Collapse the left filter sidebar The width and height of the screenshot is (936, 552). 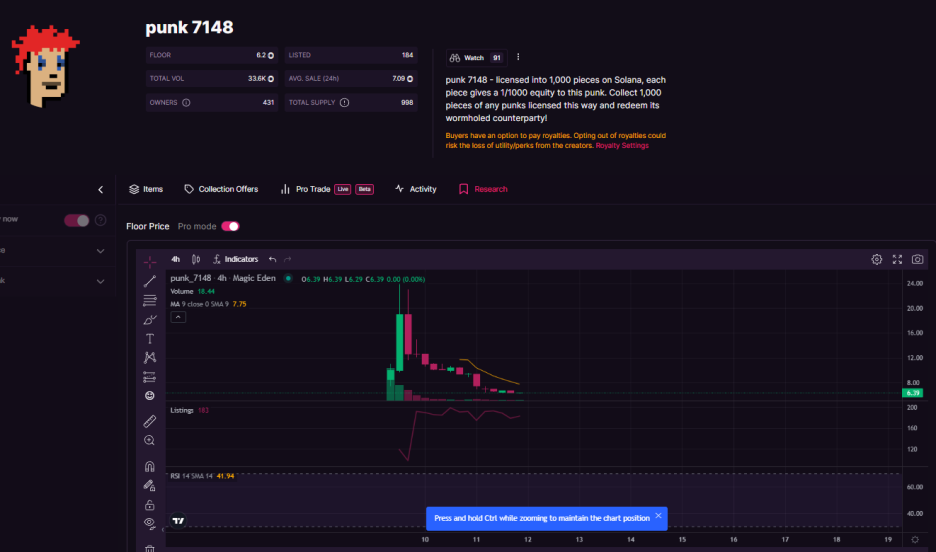tap(100, 190)
